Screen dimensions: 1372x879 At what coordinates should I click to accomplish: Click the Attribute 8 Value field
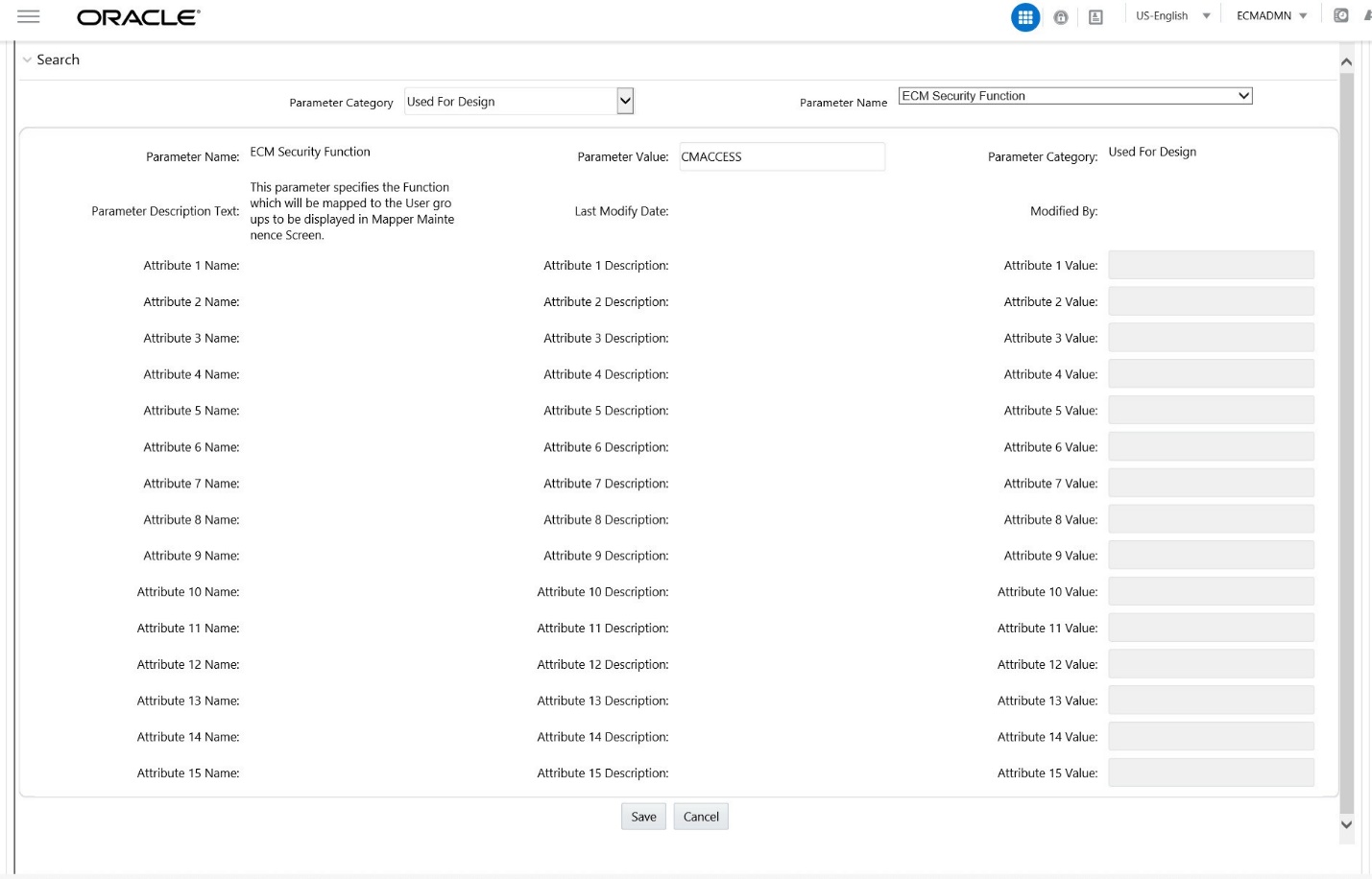pyautogui.click(x=1211, y=519)
